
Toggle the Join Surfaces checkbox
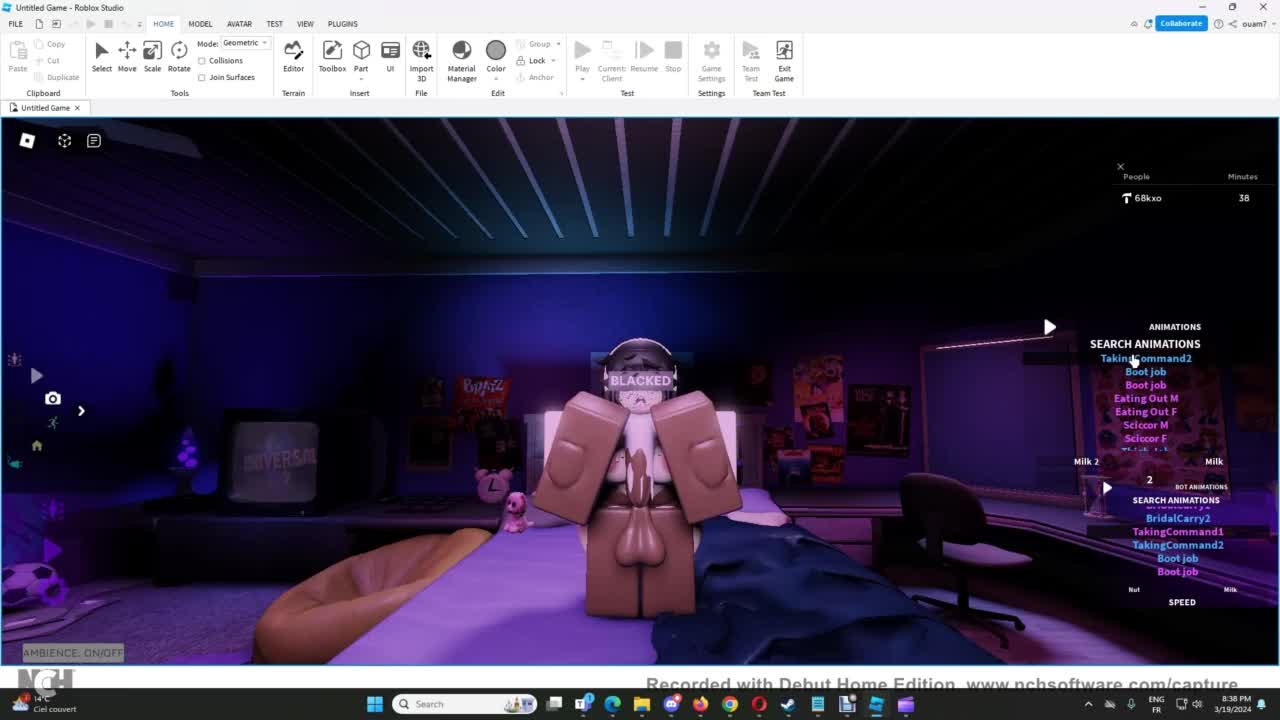click(x=202, y=77)
